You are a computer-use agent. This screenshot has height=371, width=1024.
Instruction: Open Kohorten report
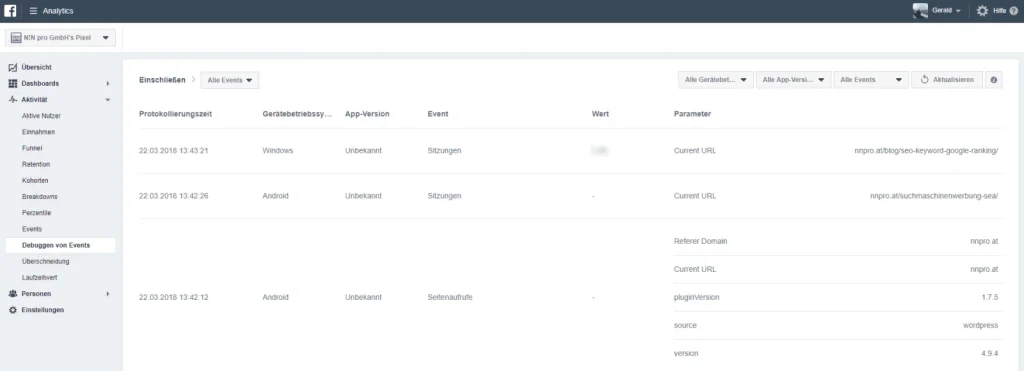point(35,180)
